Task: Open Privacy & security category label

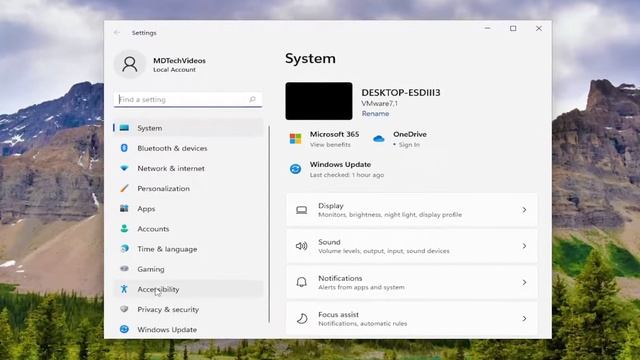Action: coord(168,309)
